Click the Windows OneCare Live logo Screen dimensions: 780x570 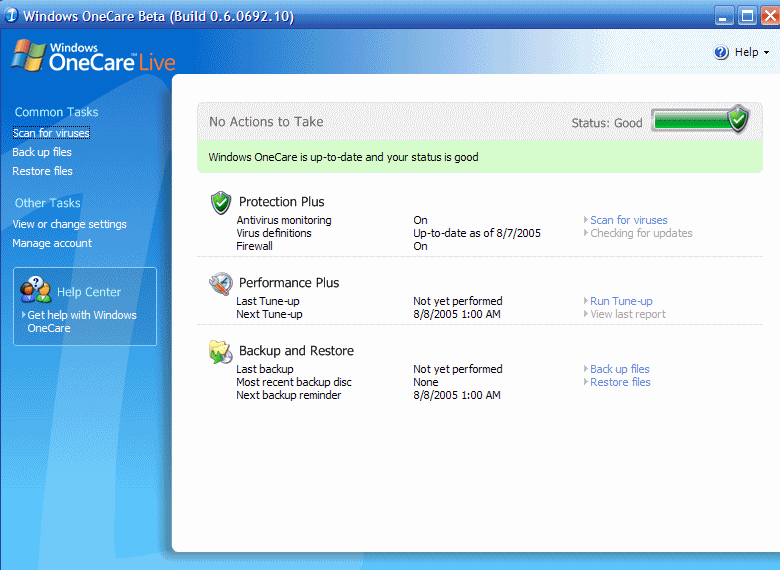coord(94,56)
